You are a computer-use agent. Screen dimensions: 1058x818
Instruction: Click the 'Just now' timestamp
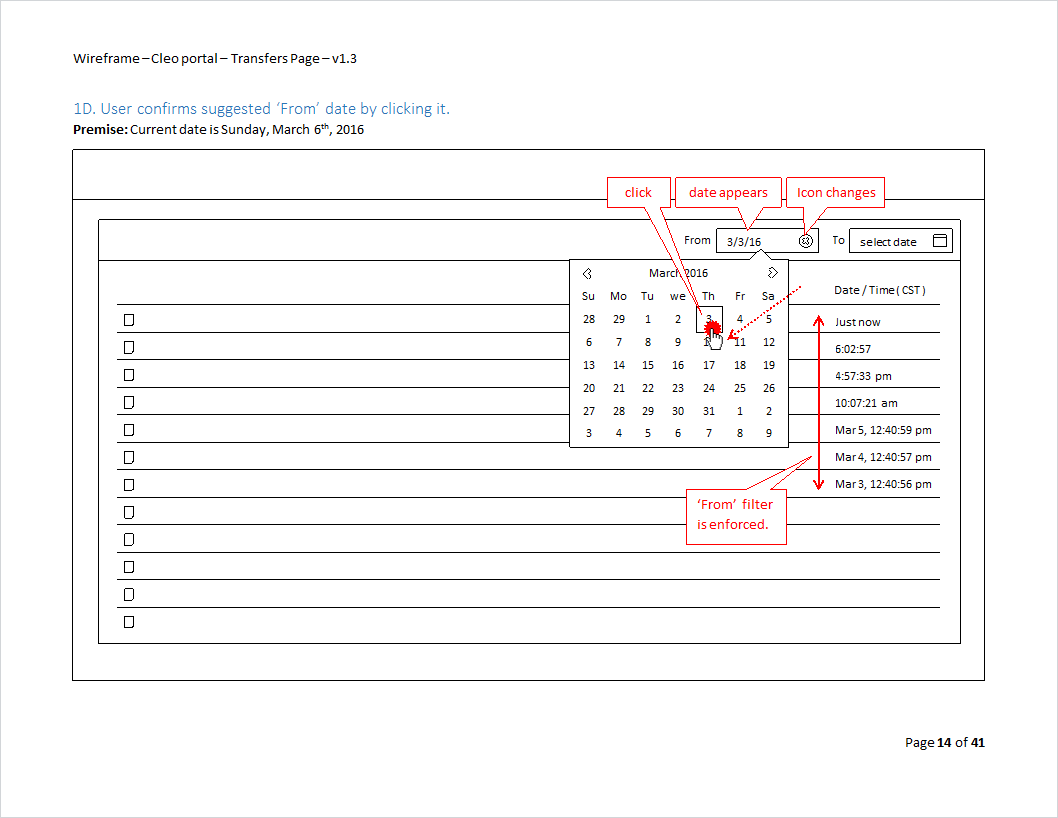pyautogui.click(x=858, y=322)
